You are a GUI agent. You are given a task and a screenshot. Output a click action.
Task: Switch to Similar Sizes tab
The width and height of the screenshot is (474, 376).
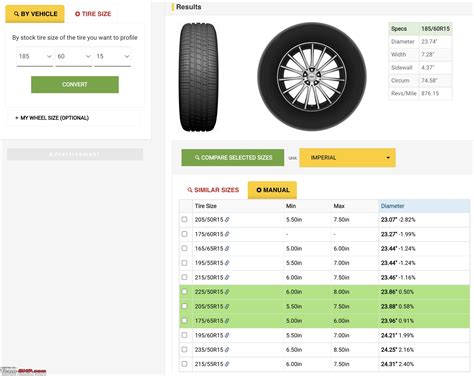[x=213, y=190]
